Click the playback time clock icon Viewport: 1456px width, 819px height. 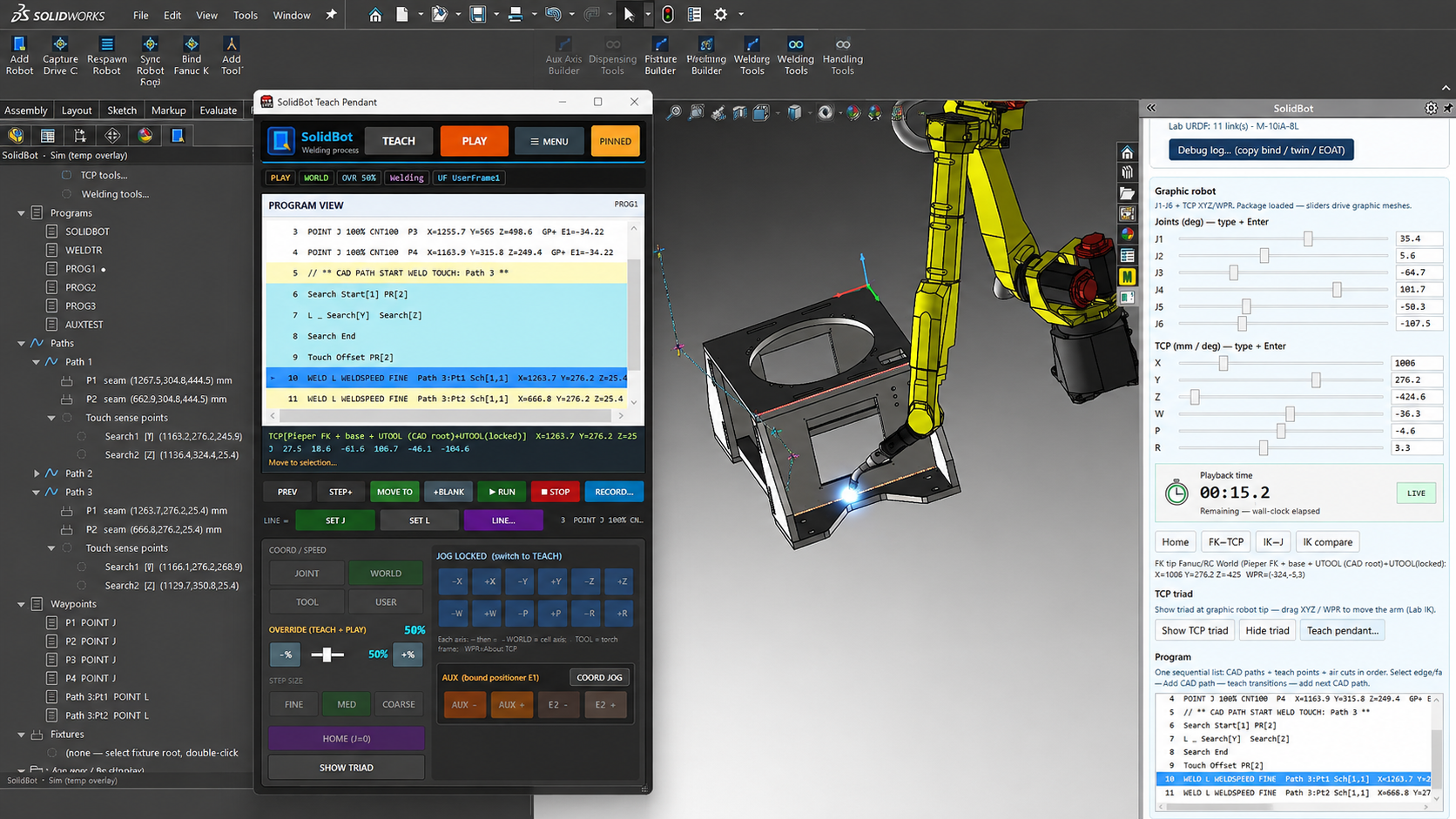pos(1176,493)
